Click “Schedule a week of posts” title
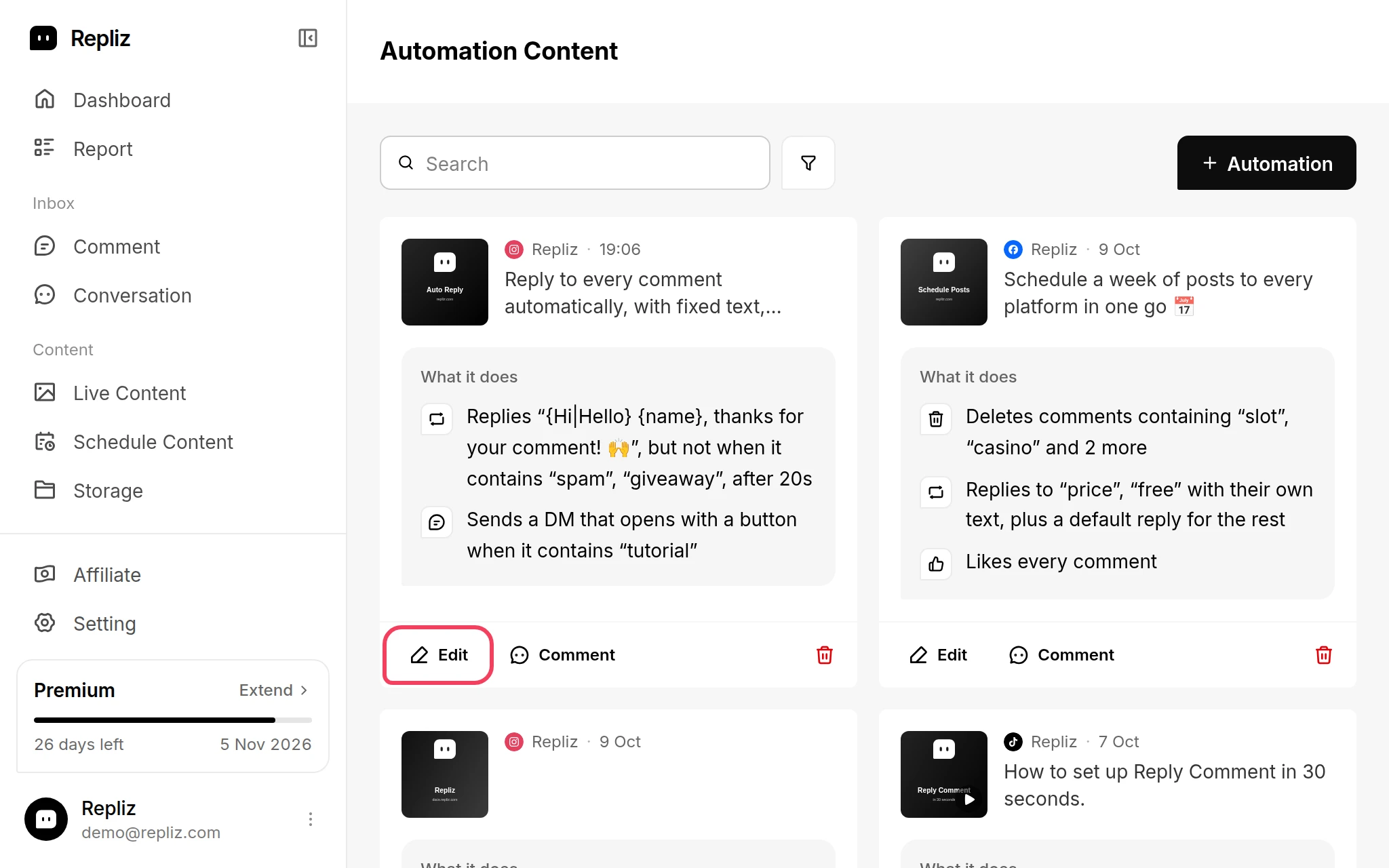Screen dimensions: 1389x868 click(x=1158, y=293)
